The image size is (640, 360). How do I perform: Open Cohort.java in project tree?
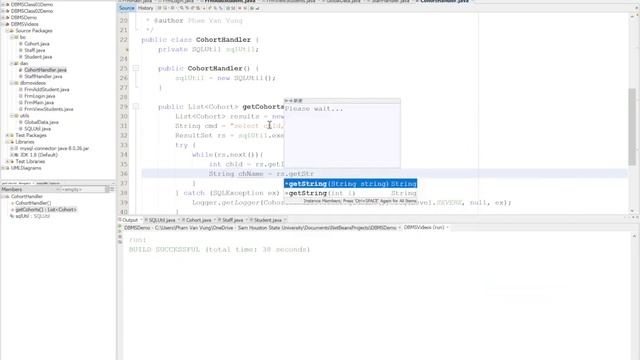36,44
